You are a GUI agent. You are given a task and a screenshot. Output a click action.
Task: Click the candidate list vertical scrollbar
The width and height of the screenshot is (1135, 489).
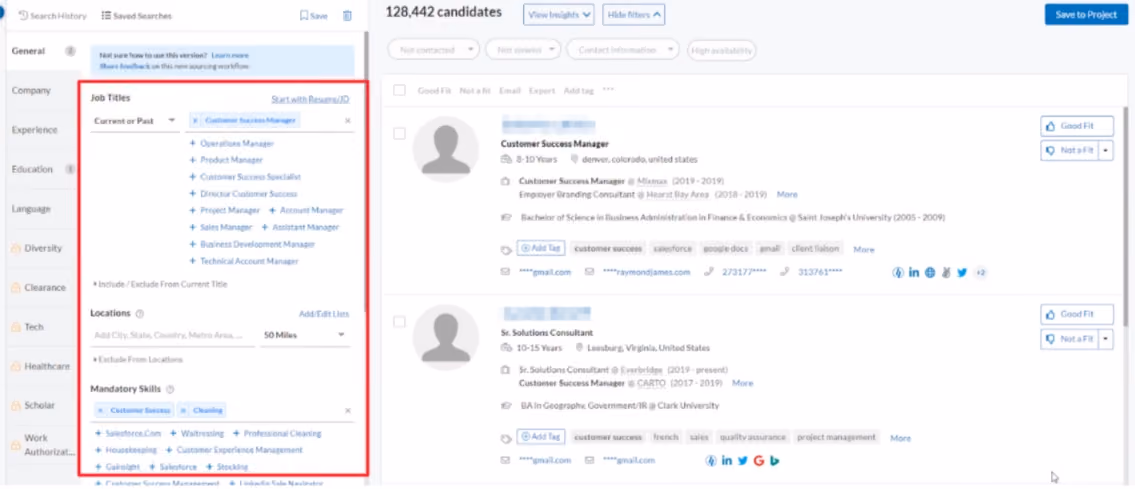[x=1125, y=217]
